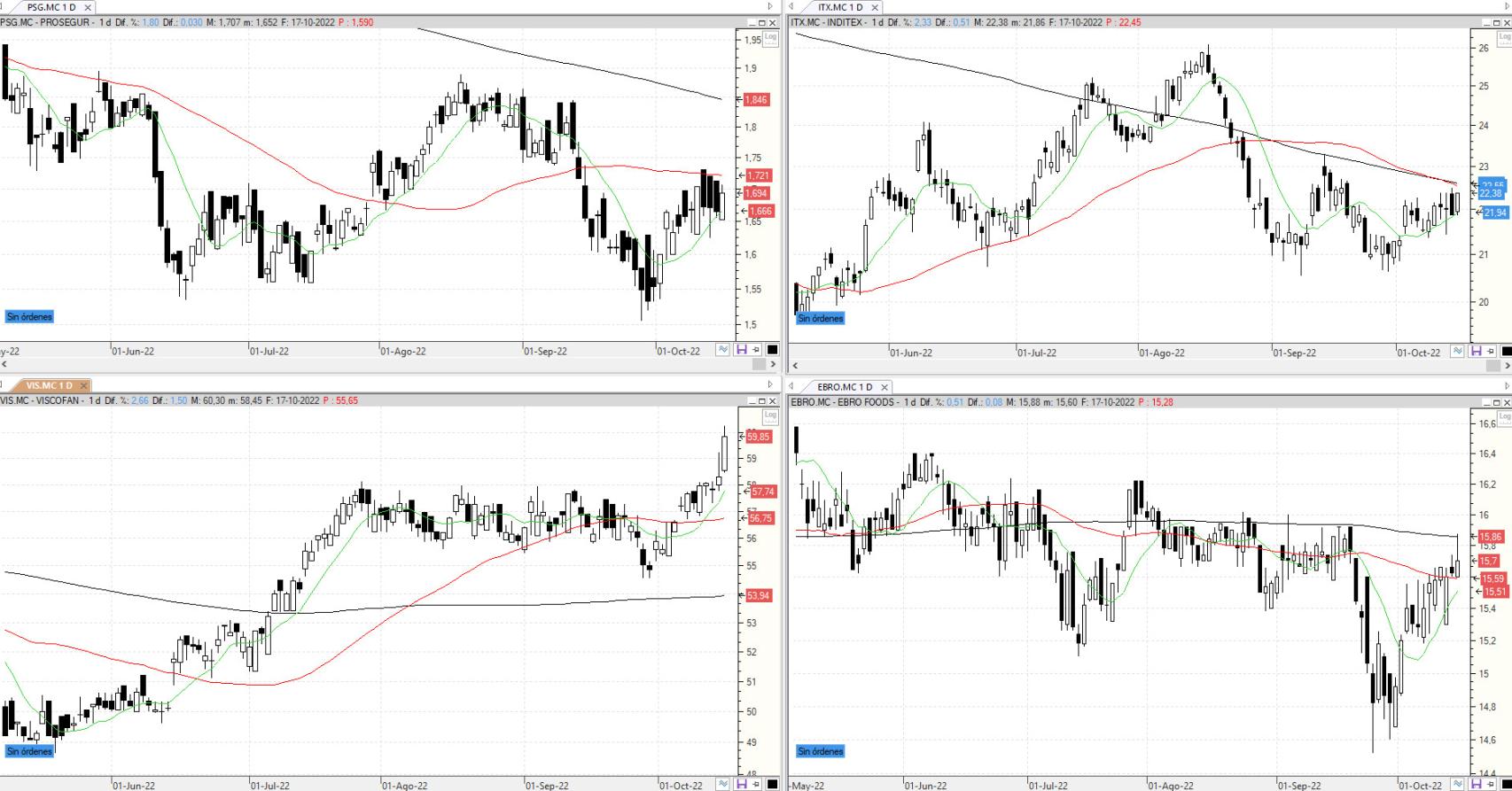
Task: Click the indicators icon below the Viscofan chart
Action: (723, 784)
